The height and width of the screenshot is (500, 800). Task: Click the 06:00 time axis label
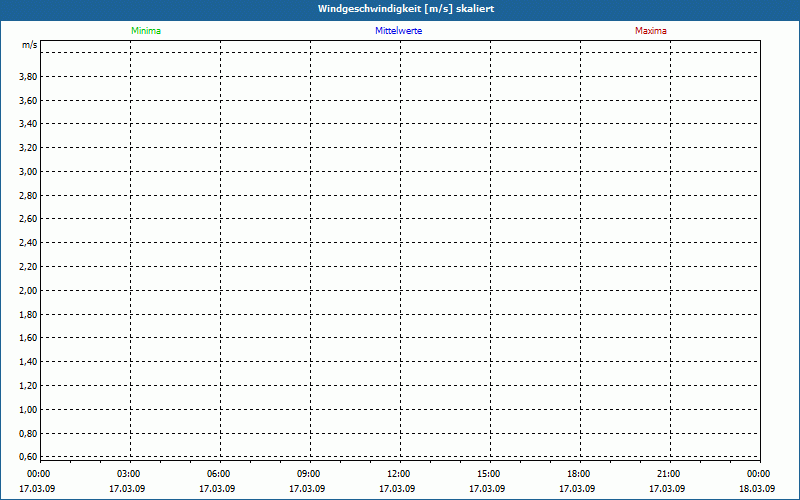(218, 474)
